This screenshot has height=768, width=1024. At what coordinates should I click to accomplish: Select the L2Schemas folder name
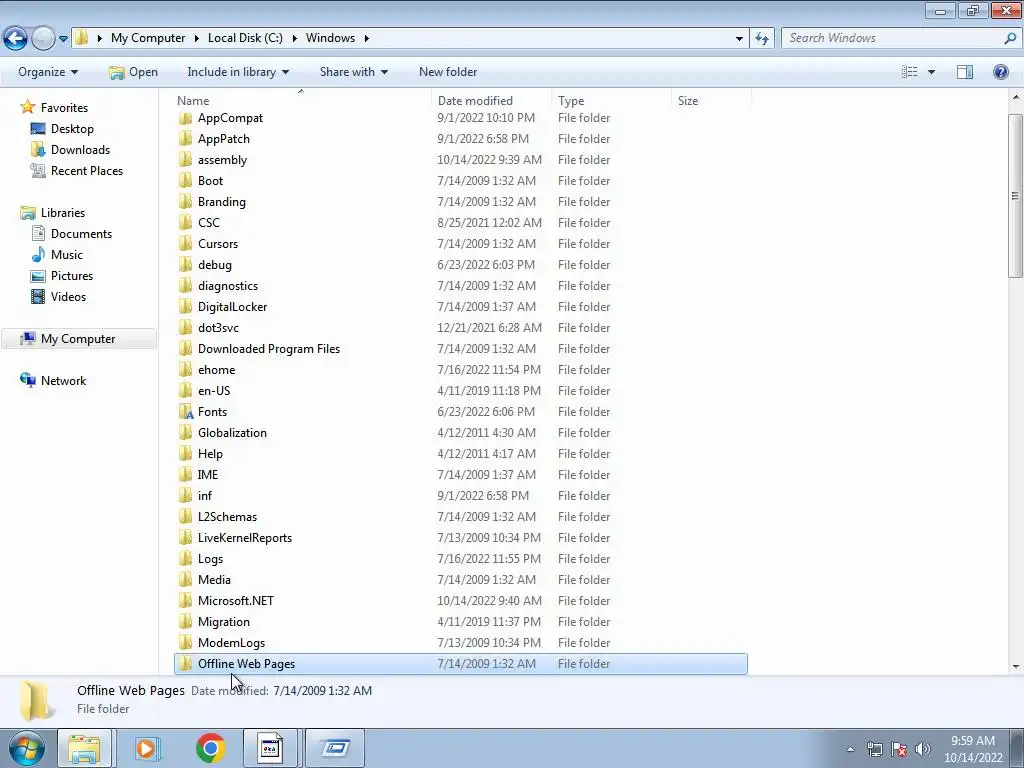tap(227, 517)
